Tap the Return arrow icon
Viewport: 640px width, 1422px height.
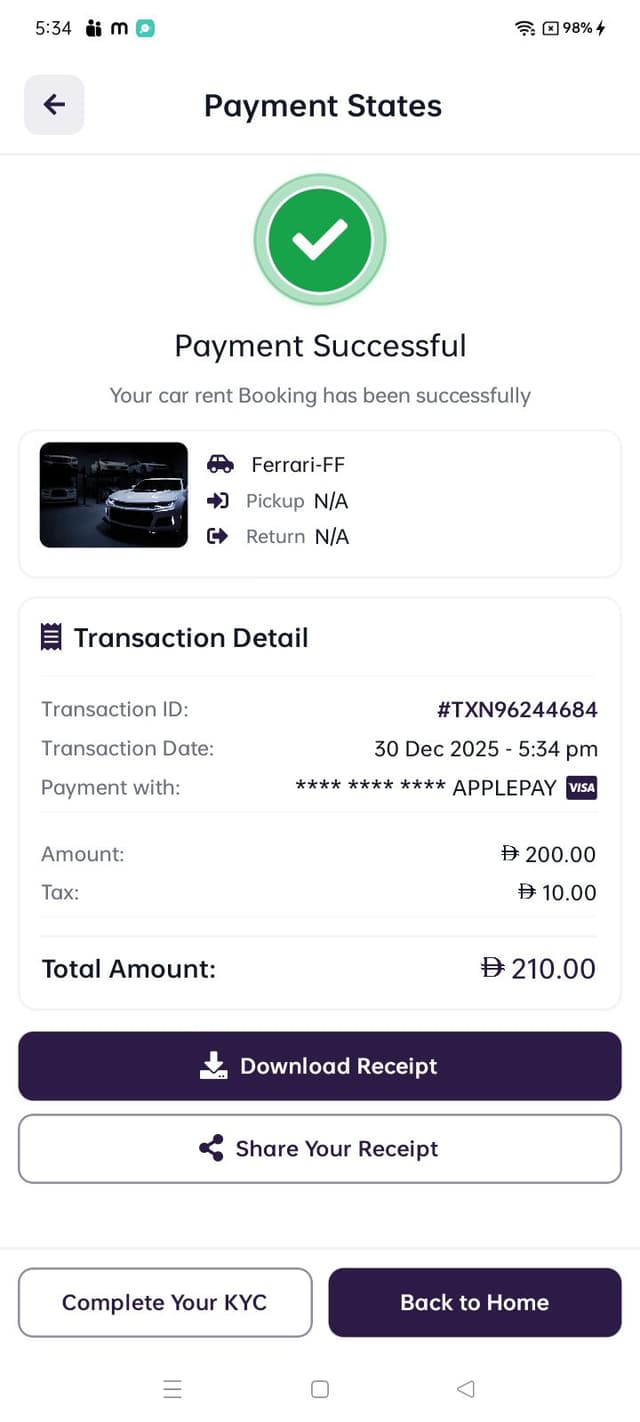[x=218, y=537]
